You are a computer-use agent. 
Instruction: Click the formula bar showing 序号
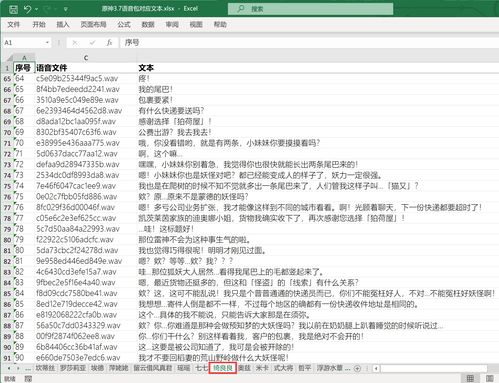[310, 43]
